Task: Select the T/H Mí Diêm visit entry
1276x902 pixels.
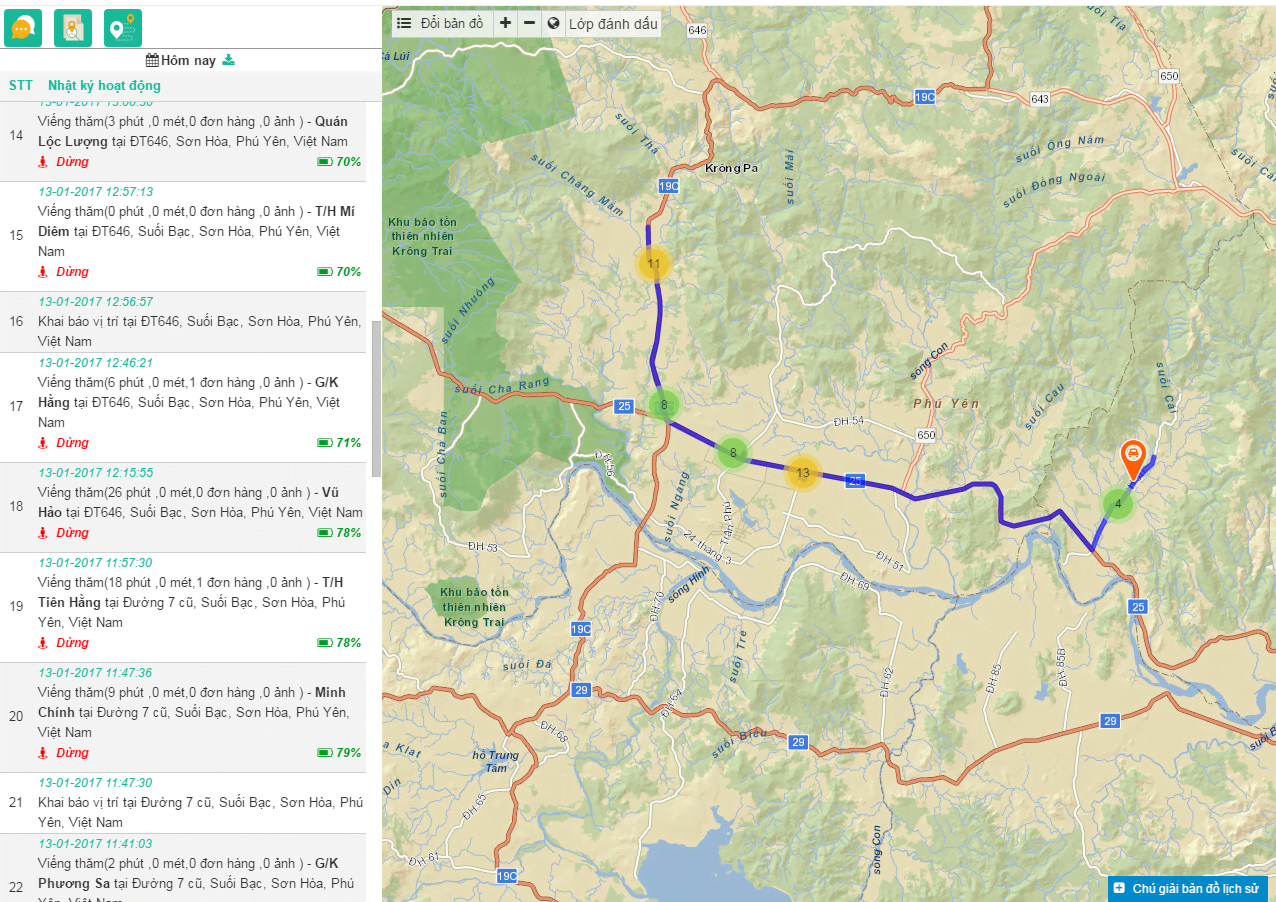Action: point(183,237)
